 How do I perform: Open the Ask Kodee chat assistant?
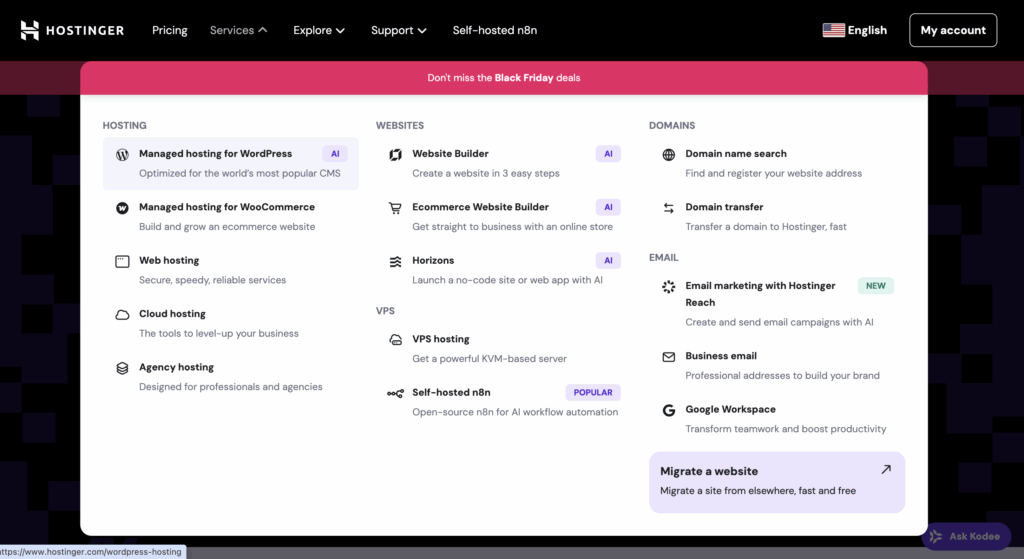coord(964,536)
